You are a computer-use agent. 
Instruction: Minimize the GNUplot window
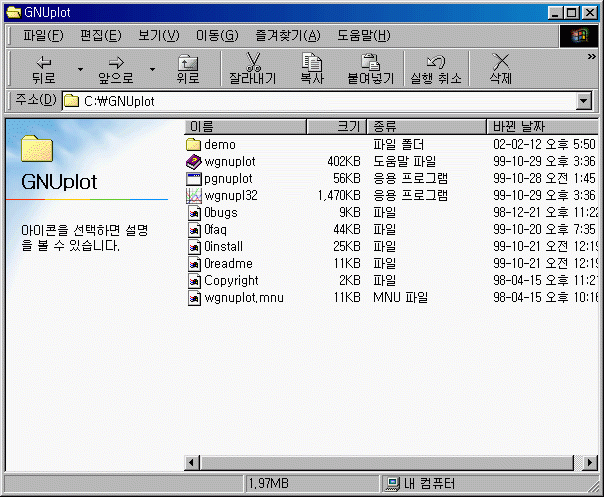pos(555,13)
